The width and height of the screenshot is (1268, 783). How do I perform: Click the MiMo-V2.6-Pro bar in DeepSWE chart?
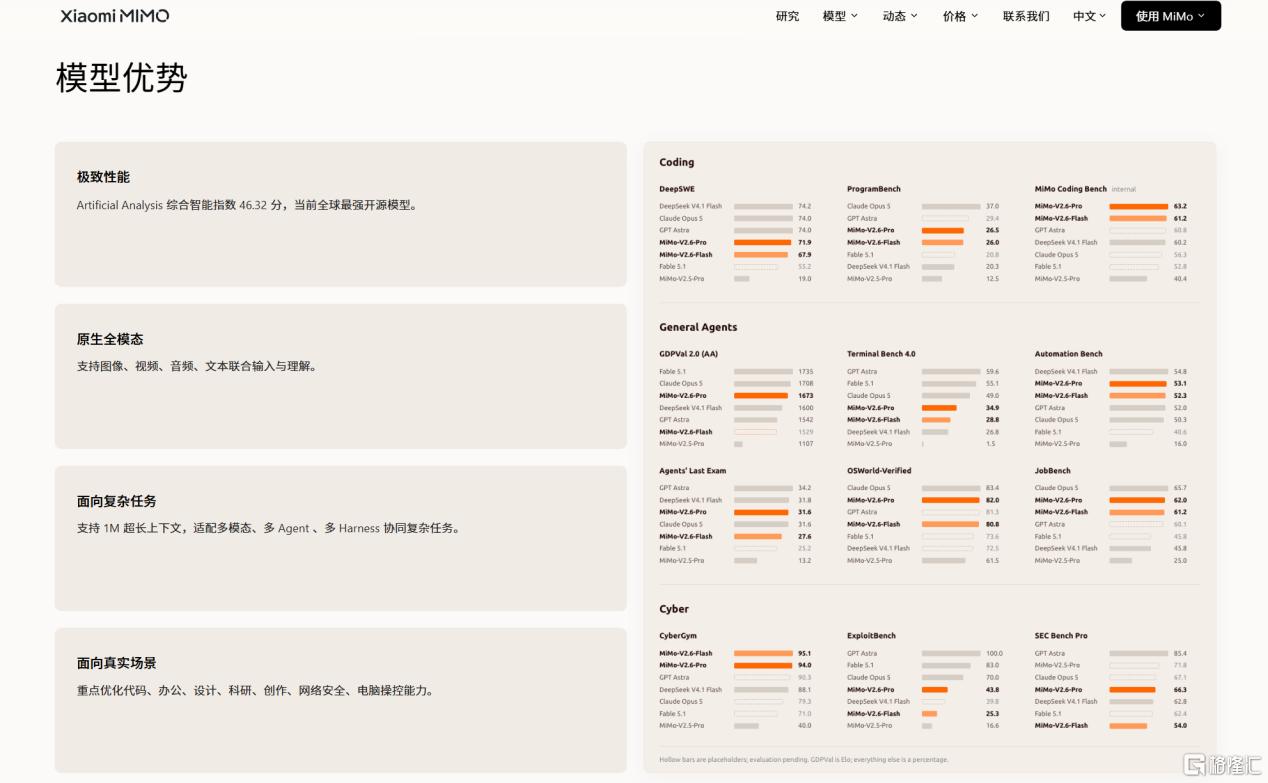pyautogui.click(x=763, y=242)
